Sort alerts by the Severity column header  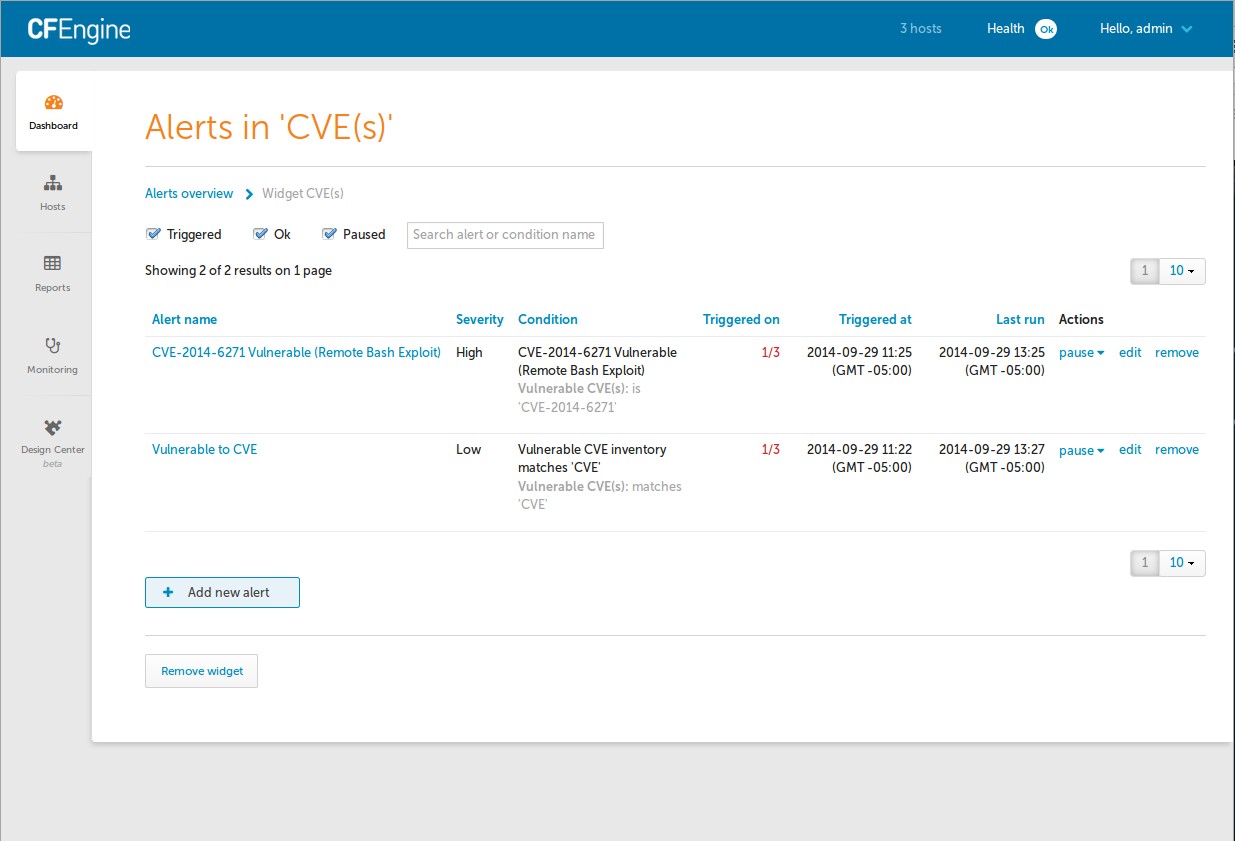click(479, 319)
